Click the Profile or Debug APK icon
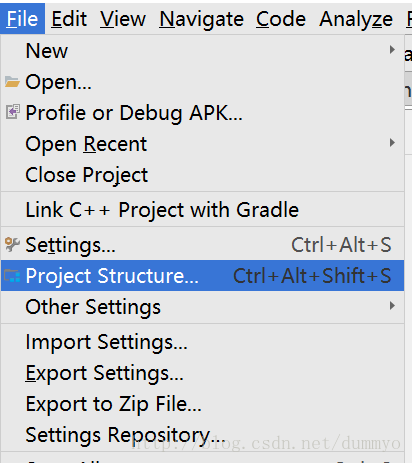 coord(13,112)
